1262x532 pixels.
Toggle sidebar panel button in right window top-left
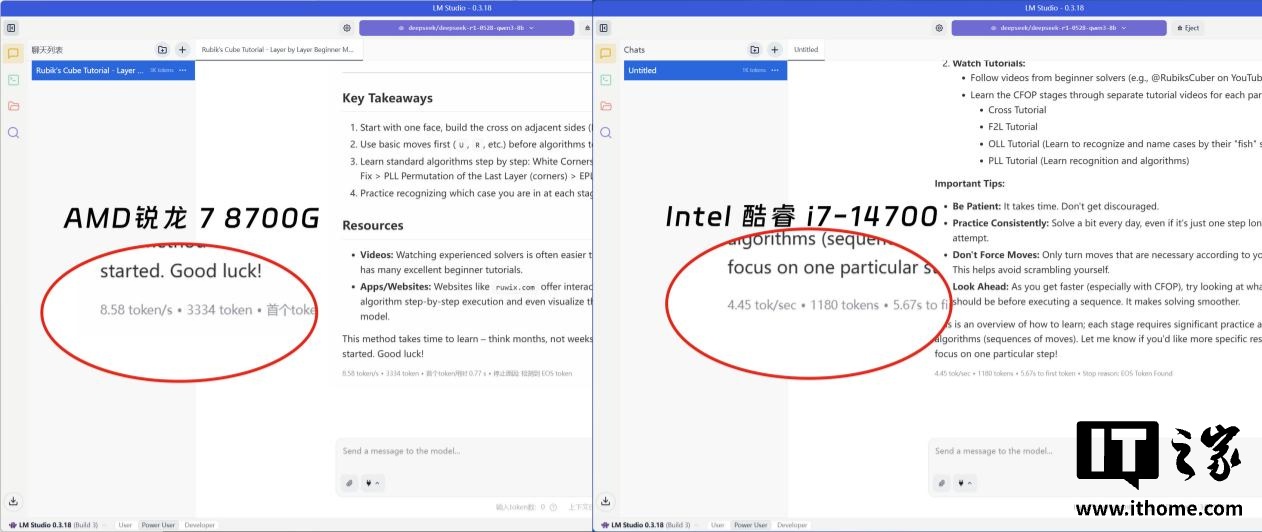coord(603,28)
